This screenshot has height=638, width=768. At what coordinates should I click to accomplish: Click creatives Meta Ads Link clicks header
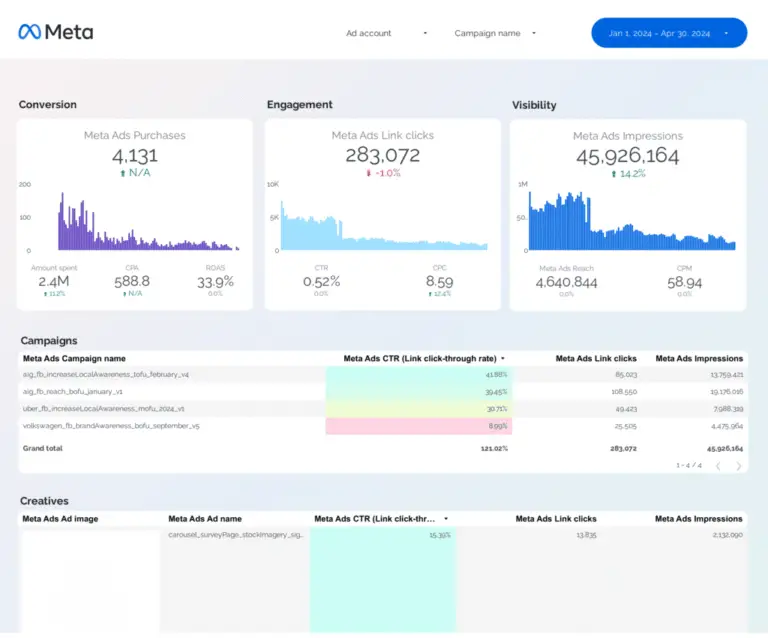(556, 519)
